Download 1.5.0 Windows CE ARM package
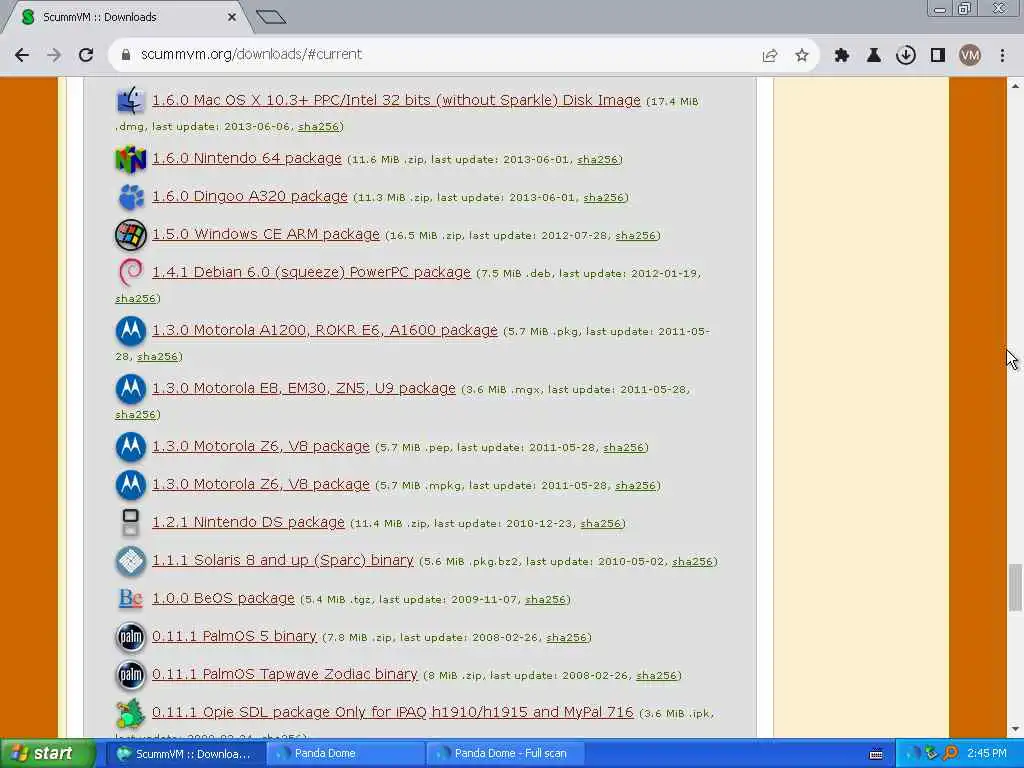The height and width of the screenshot is (768, 1024). point(265,234)
